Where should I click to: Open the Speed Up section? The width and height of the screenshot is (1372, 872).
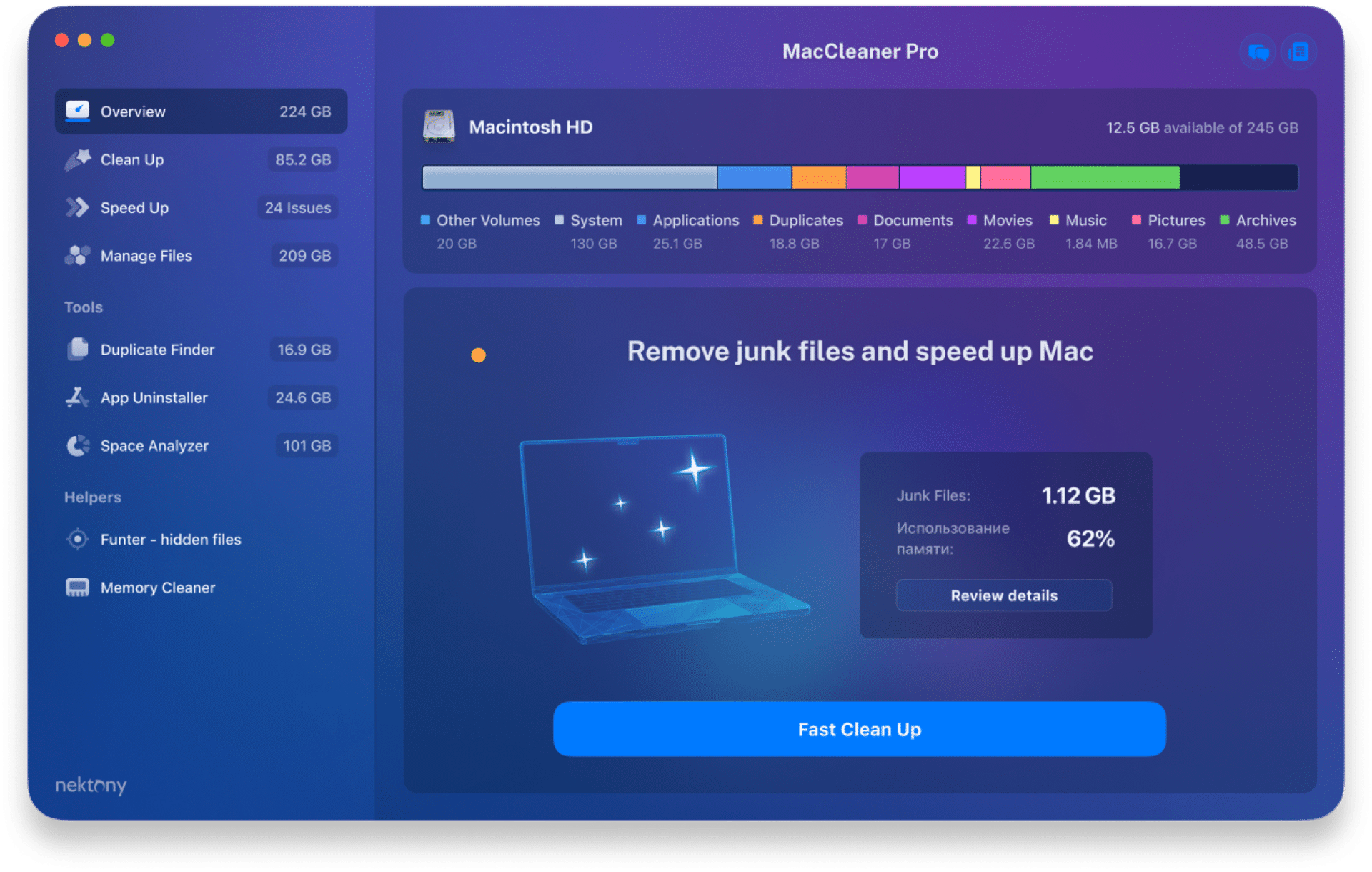point(201,207)
